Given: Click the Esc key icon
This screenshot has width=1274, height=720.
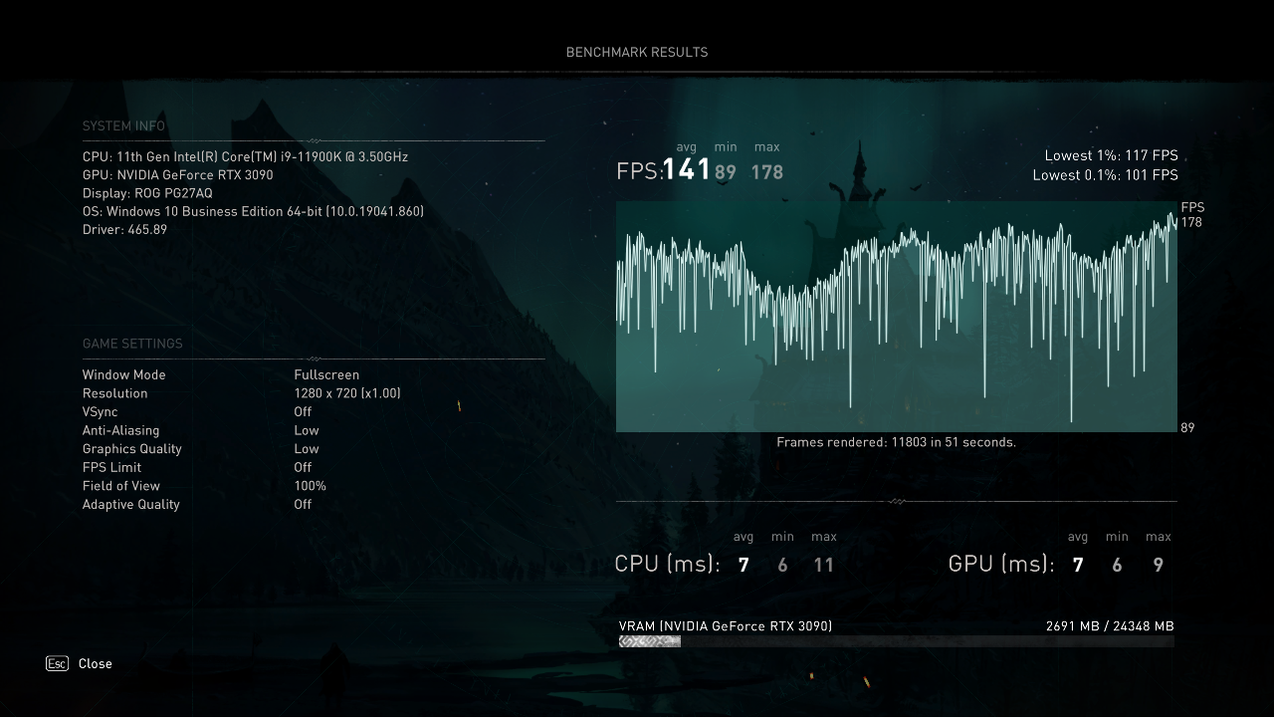Looking at the screenshot, I should pos(57,664).
